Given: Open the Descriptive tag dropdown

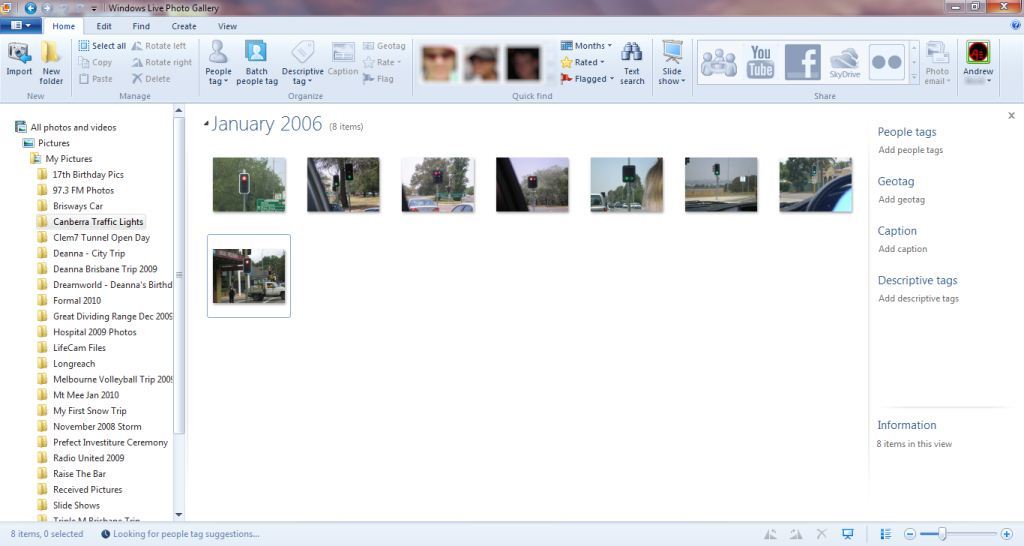Looking at the screenshot, I should [x=302, y=63].
